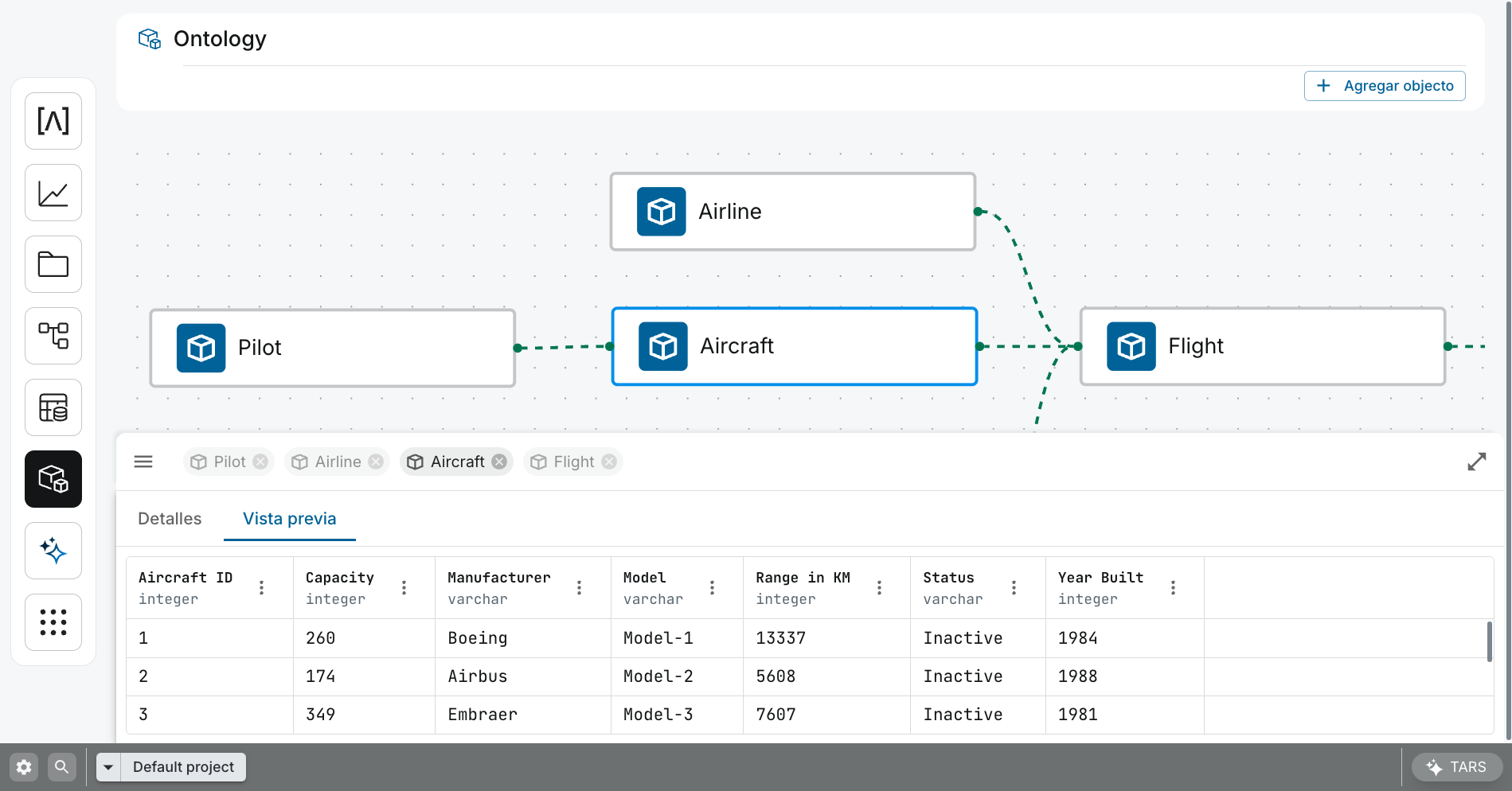Open the data table database icon

53,407
